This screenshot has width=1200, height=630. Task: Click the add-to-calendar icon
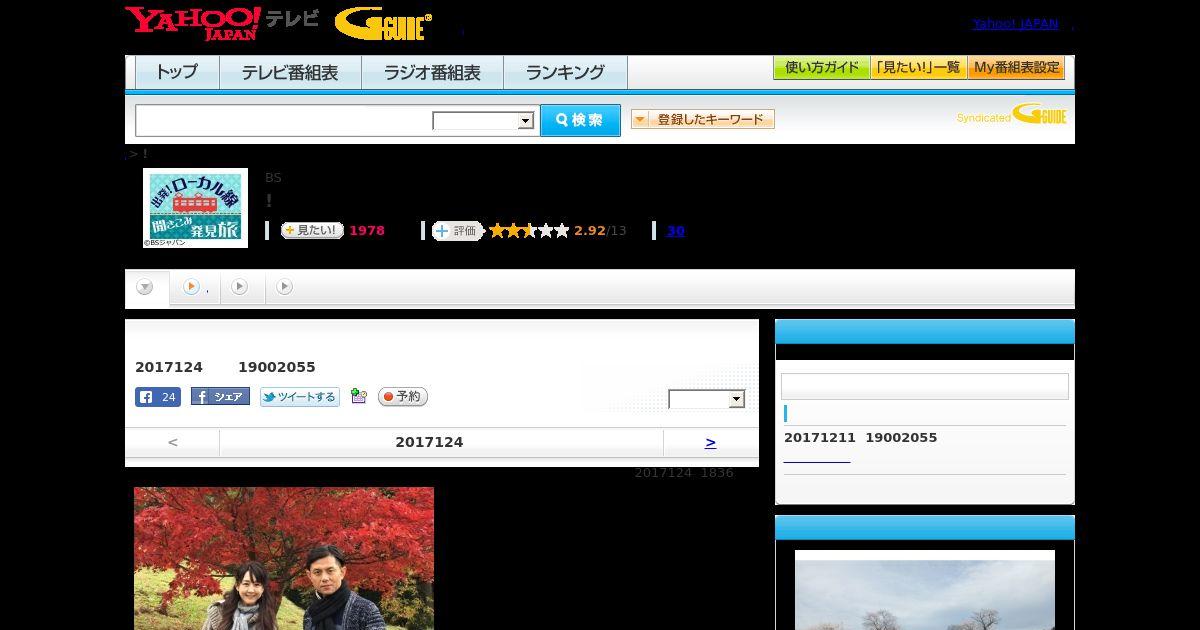point(359,397)
